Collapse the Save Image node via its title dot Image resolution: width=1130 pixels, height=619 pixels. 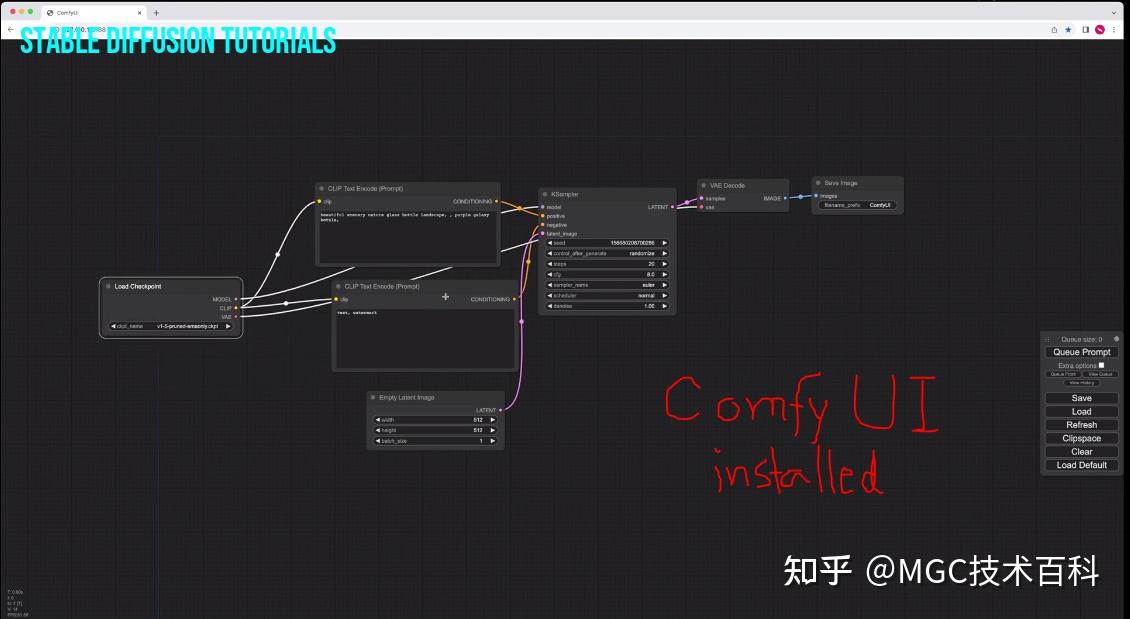(x=818, y=184)
